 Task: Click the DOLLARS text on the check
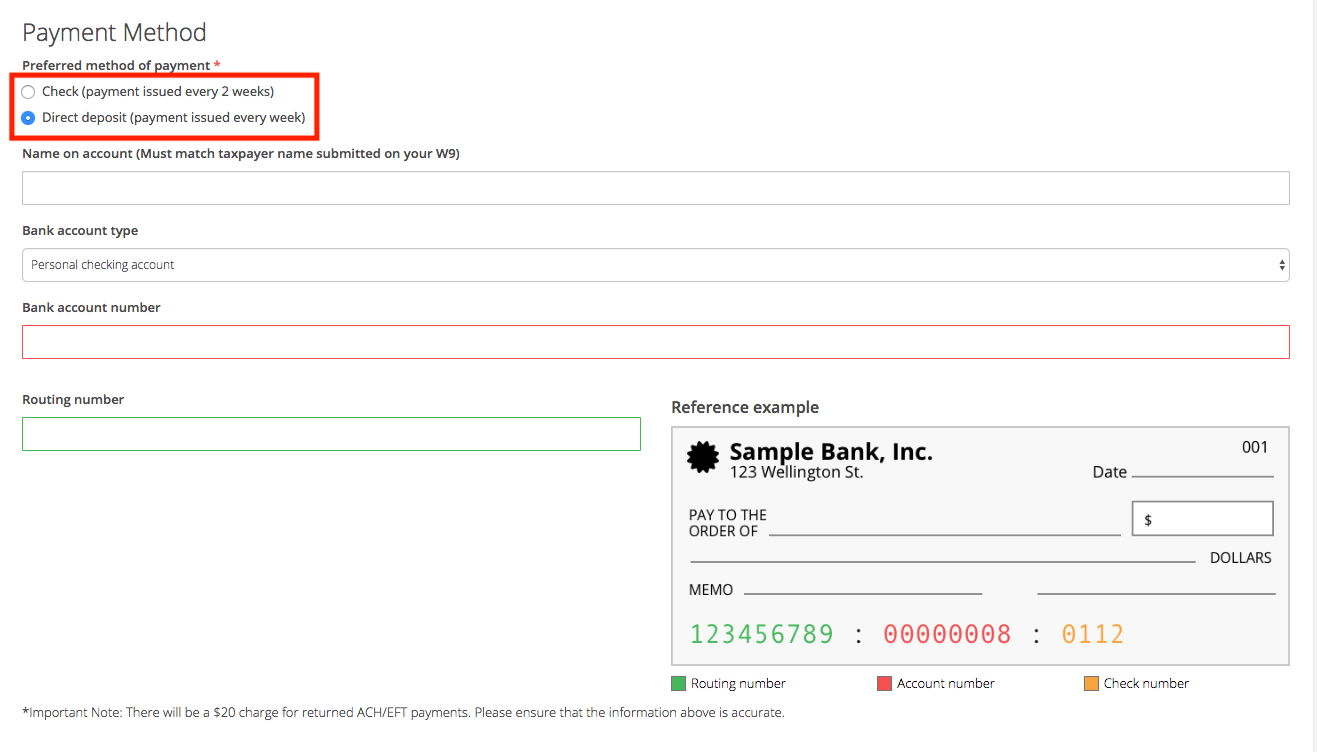tap(1241, 558)
